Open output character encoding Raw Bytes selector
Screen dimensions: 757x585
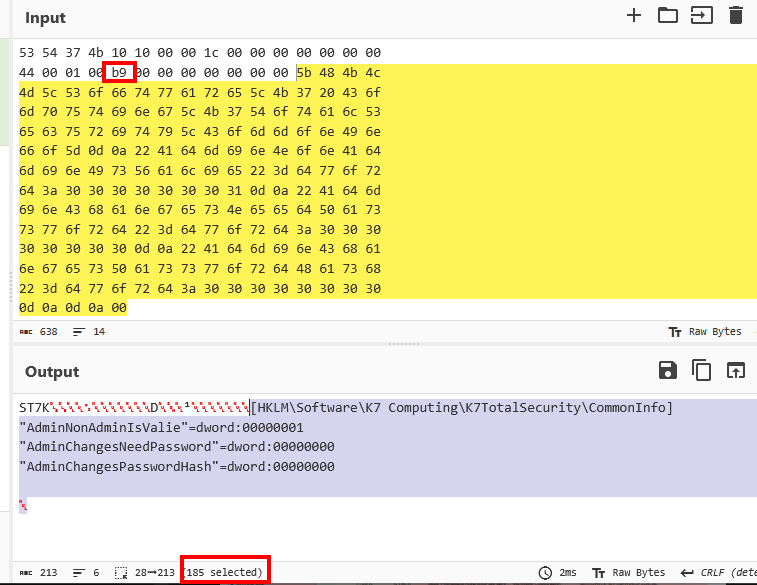click(628, 573)
